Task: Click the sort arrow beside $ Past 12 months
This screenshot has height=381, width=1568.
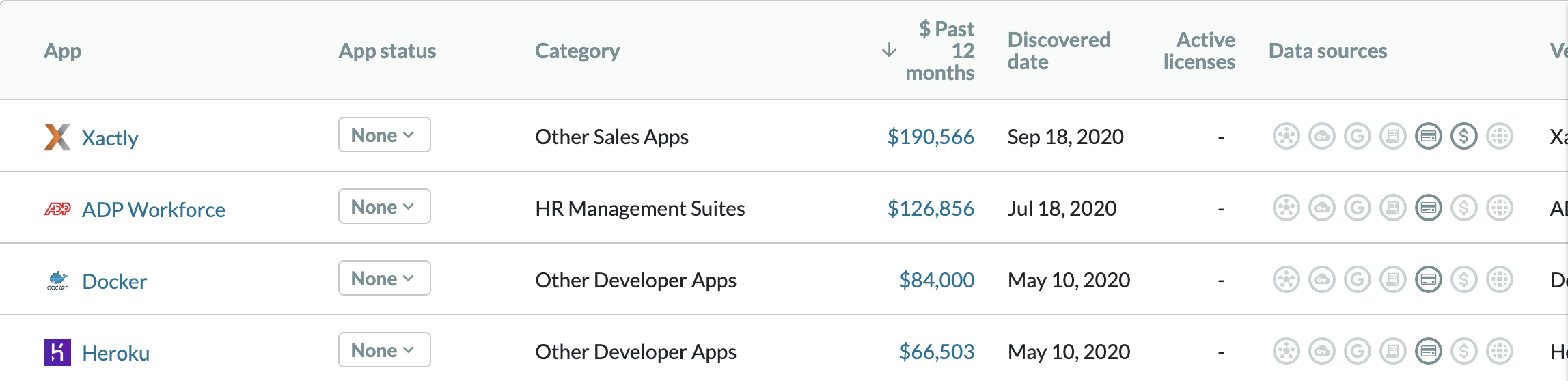Action: (889, 51)
